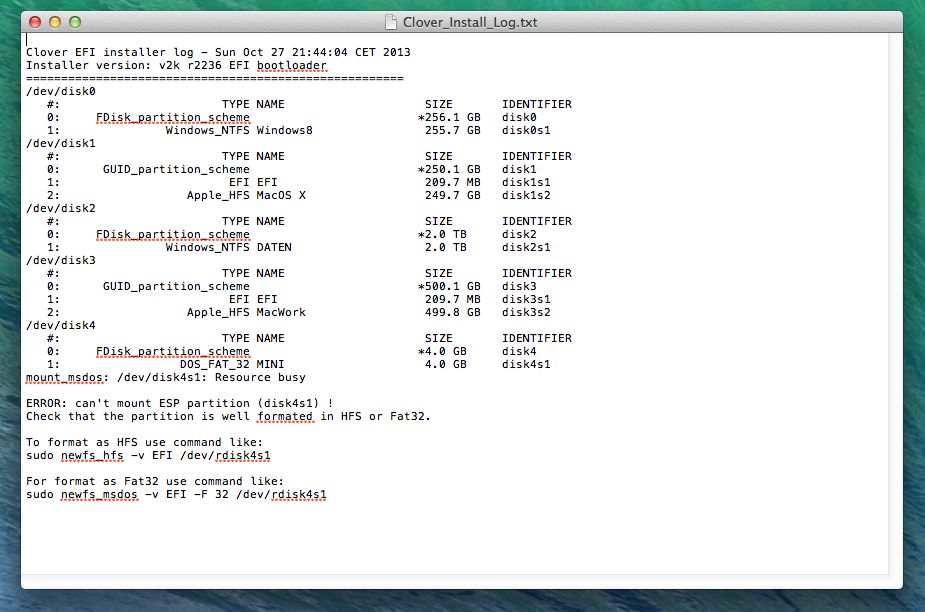Click the "disk3s1" identifier
The height and width of the screenshot is (612, 925).
point(526,299)
